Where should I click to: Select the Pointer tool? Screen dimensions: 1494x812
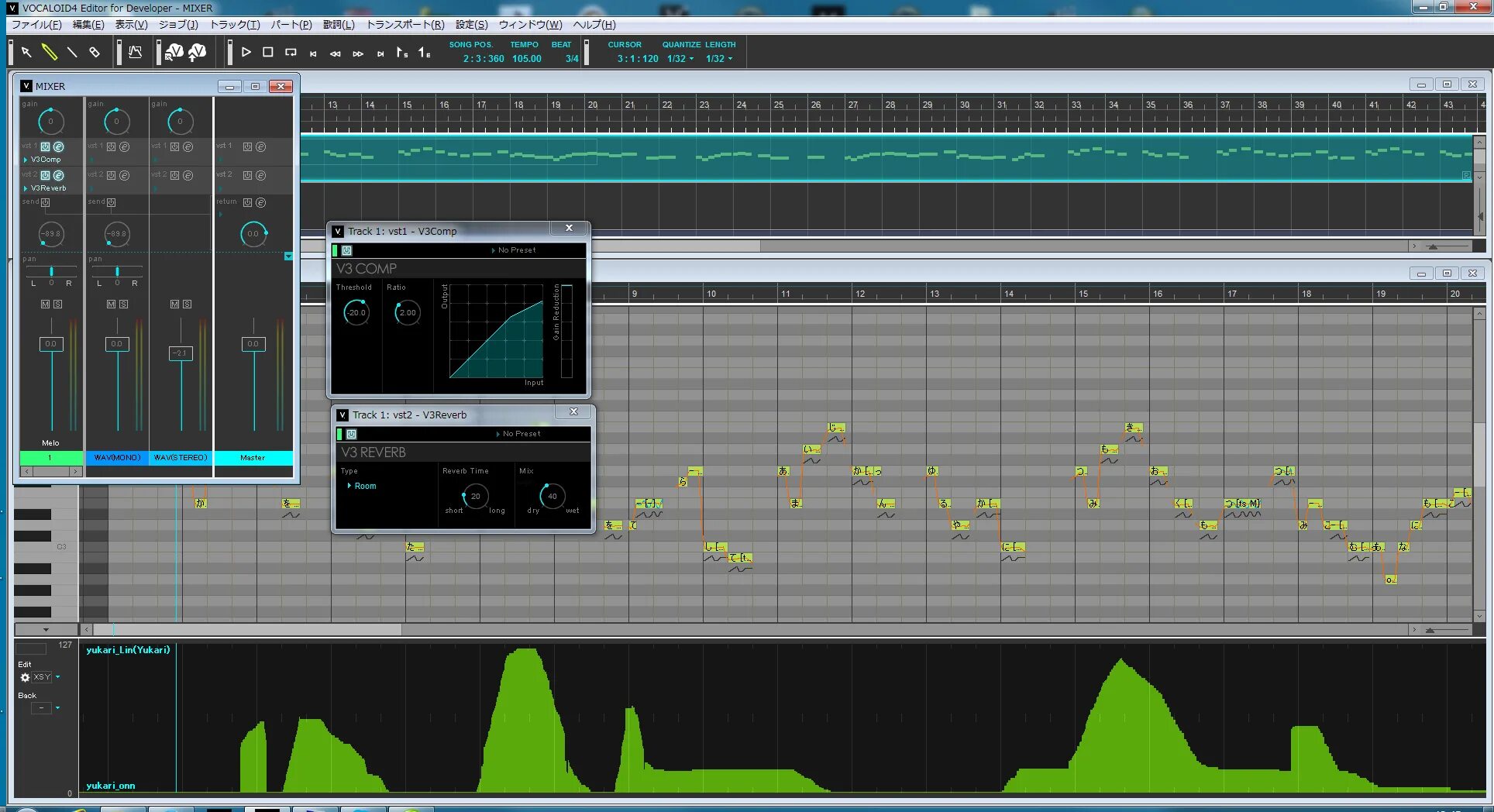(x=26, y=52)
